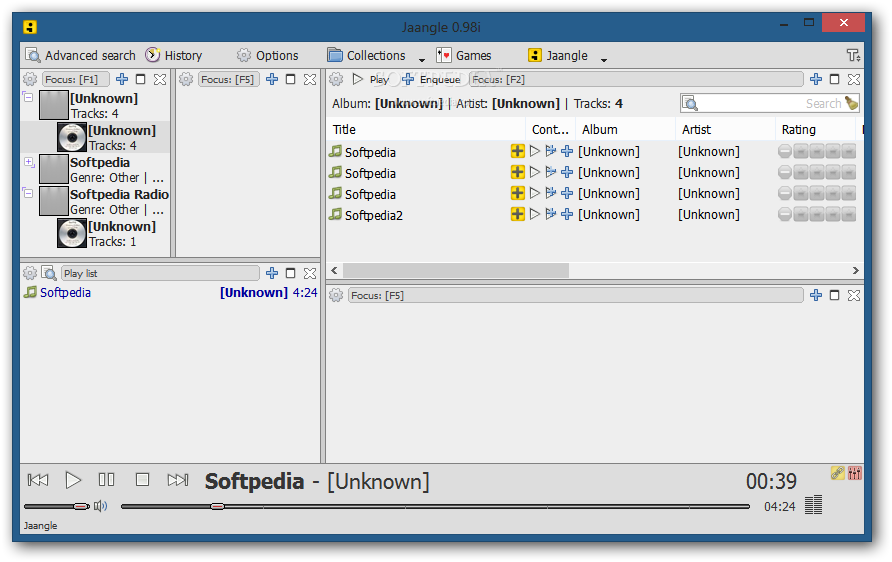Open the Games menu

coord(464,55)
